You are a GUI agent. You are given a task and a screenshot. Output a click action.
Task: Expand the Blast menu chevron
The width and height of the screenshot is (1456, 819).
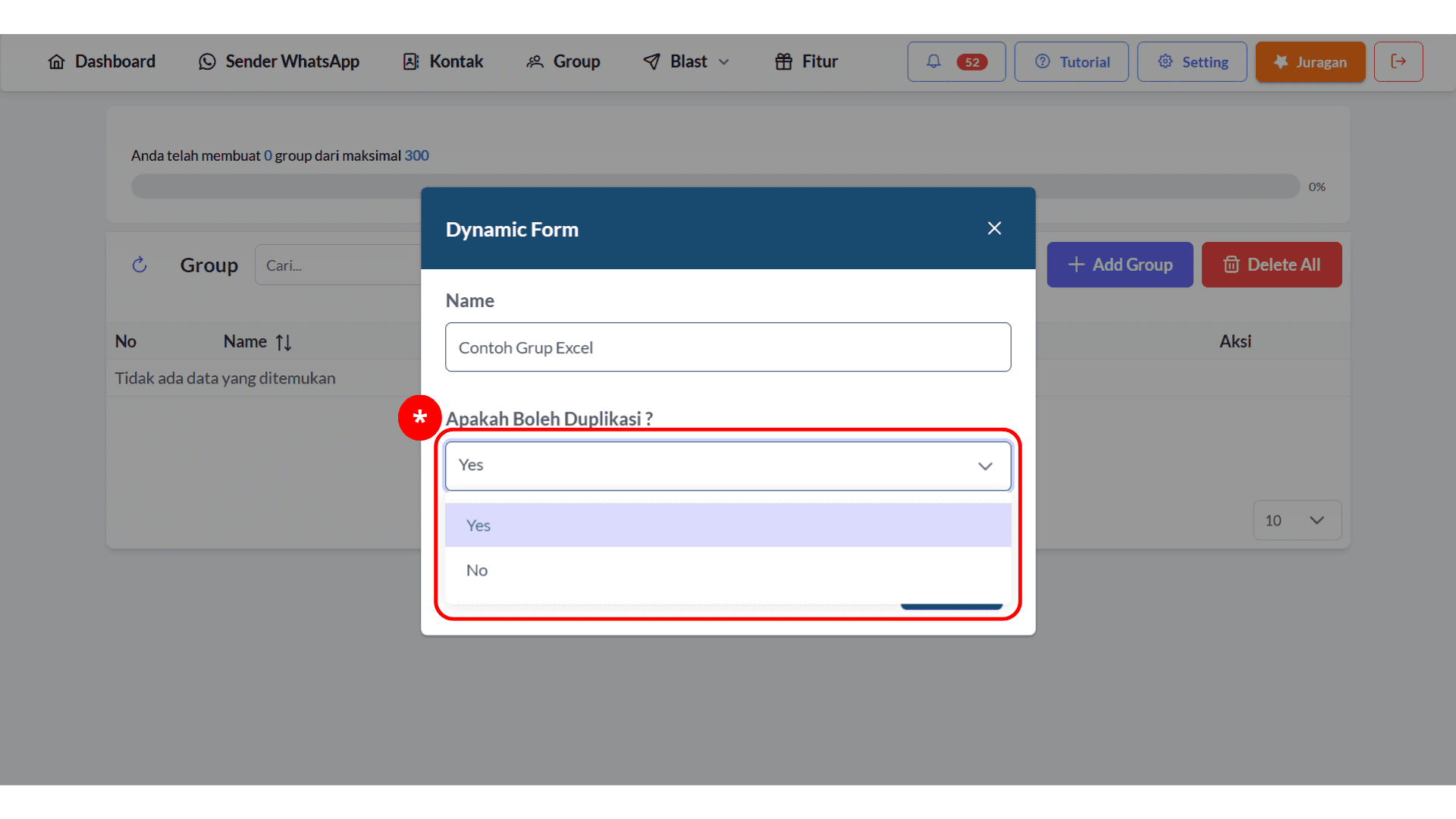(723, 62)
